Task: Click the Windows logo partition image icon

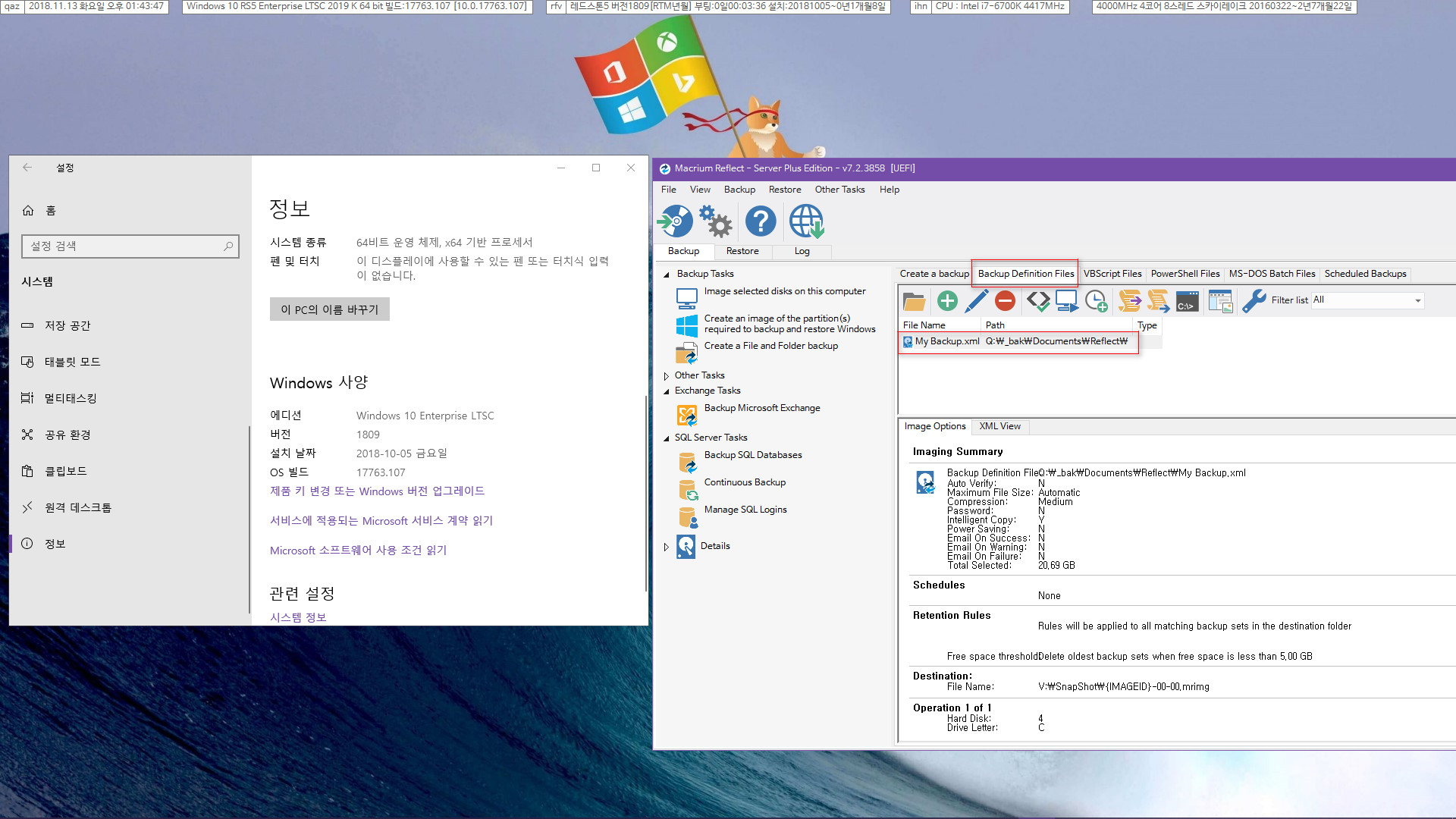Action: point(686,326)
